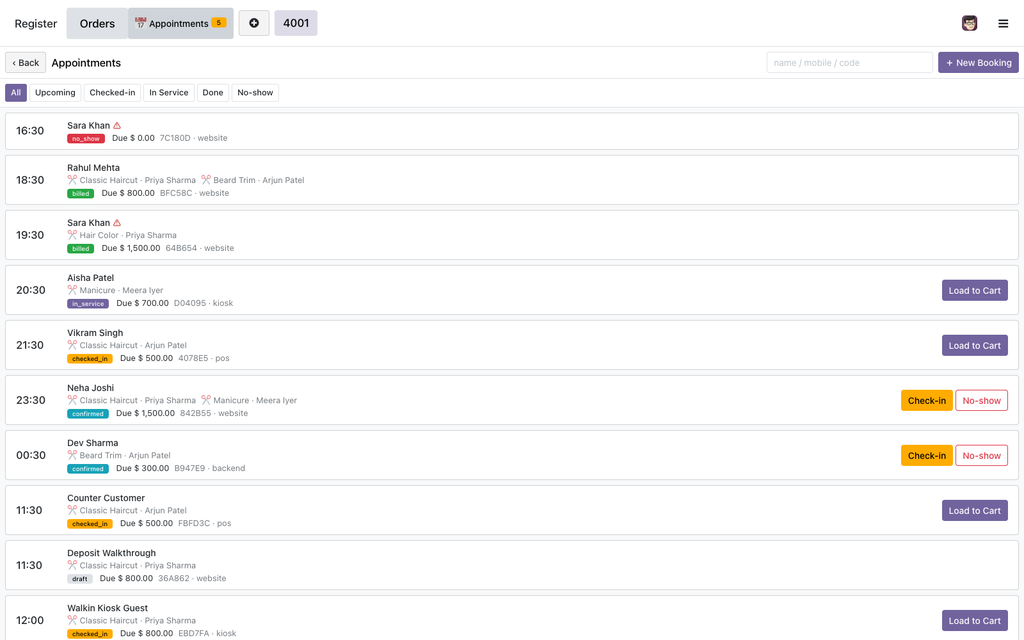Viewport: 1024px width, 640px height.
Task: Load Vikram Singh appointment to cart
Action: click(x=974, y=345)
